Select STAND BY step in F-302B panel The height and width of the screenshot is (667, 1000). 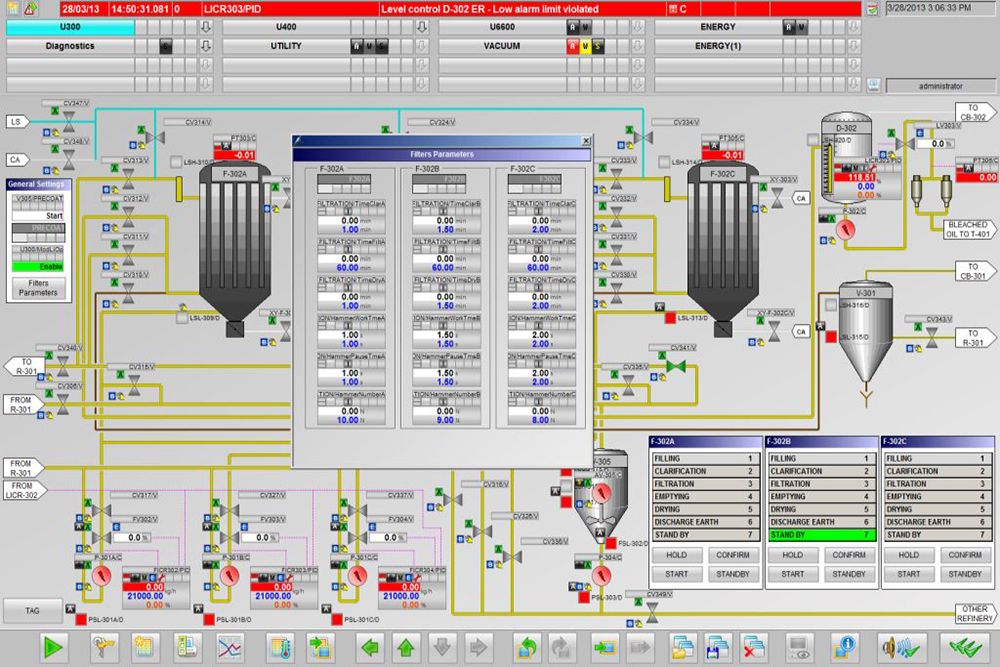819,535
